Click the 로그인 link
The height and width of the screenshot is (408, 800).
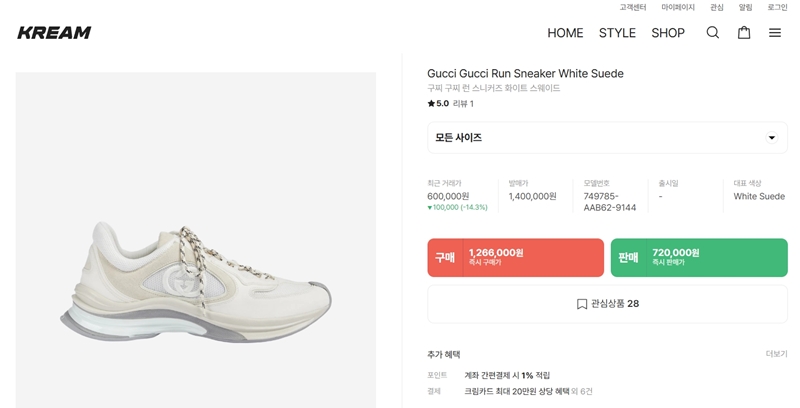[777, 7]
